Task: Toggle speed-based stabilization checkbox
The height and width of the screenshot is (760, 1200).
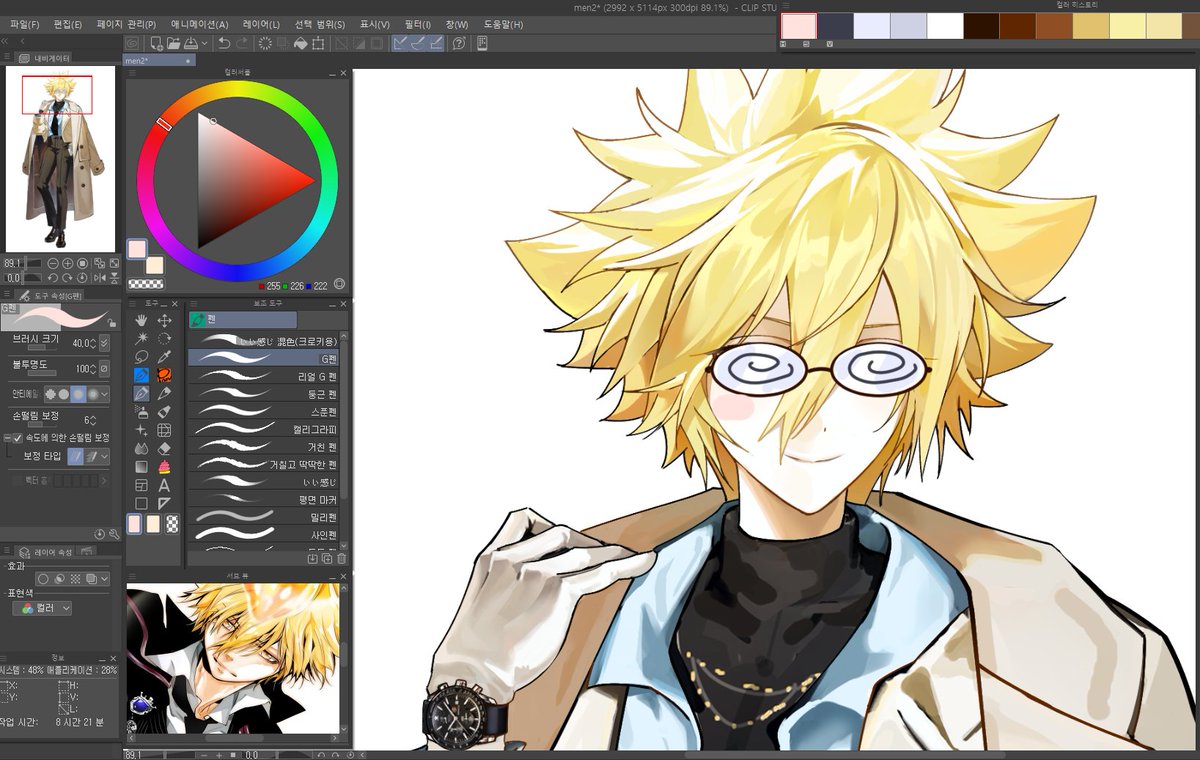Action: click(17, 438)
